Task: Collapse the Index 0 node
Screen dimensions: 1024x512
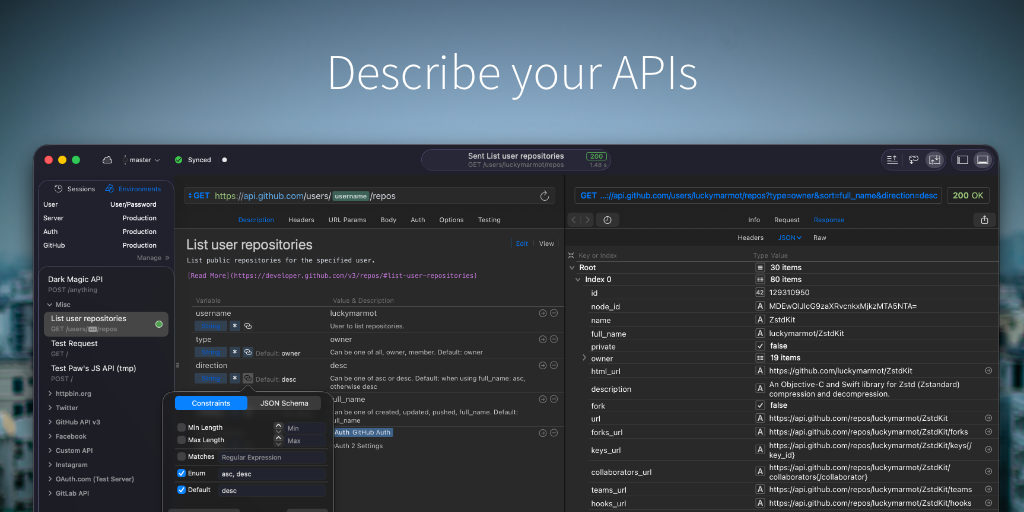Action: coord(578,280)
